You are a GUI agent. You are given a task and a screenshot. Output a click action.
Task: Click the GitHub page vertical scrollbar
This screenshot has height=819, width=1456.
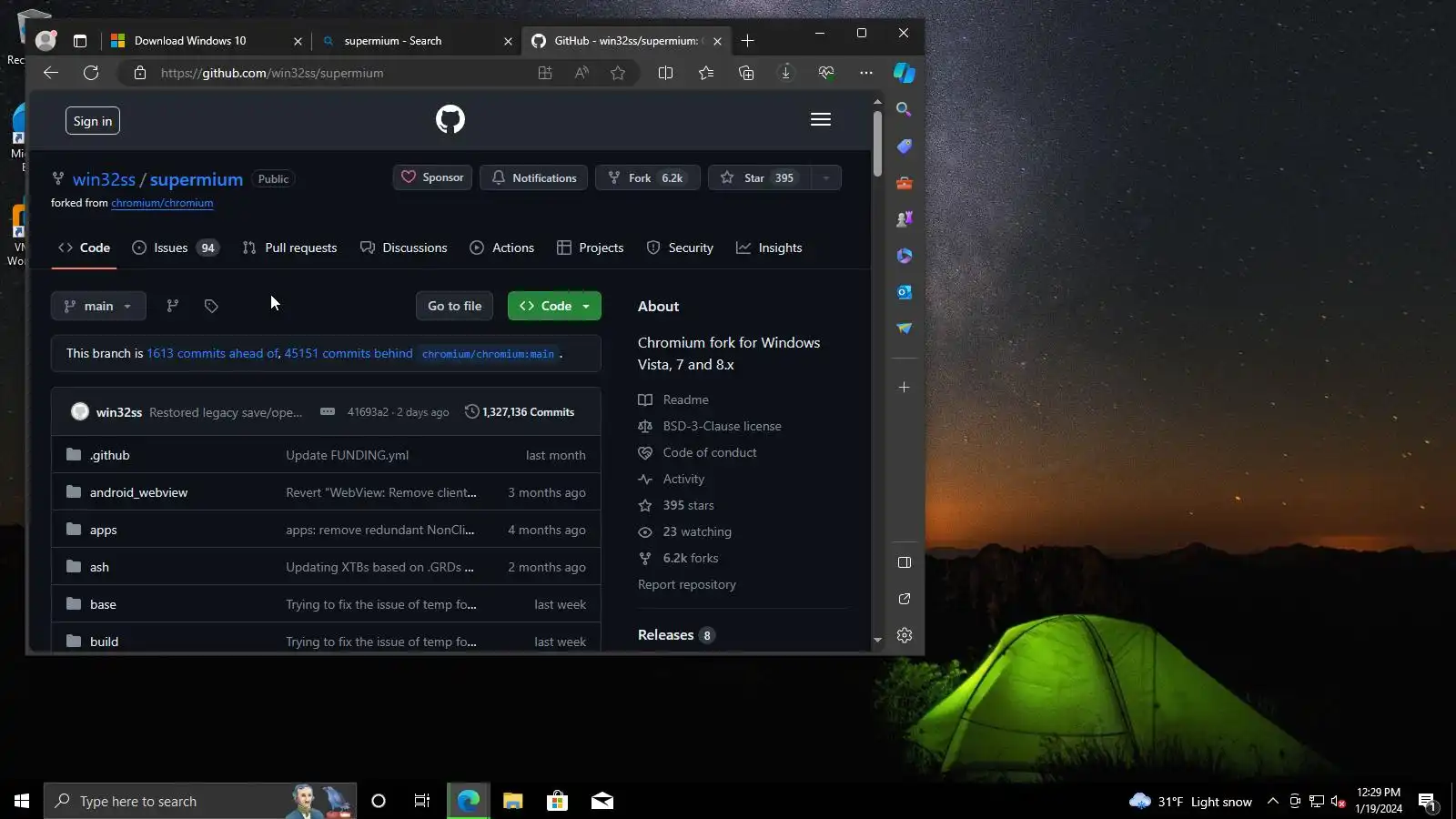click(877, 144)
